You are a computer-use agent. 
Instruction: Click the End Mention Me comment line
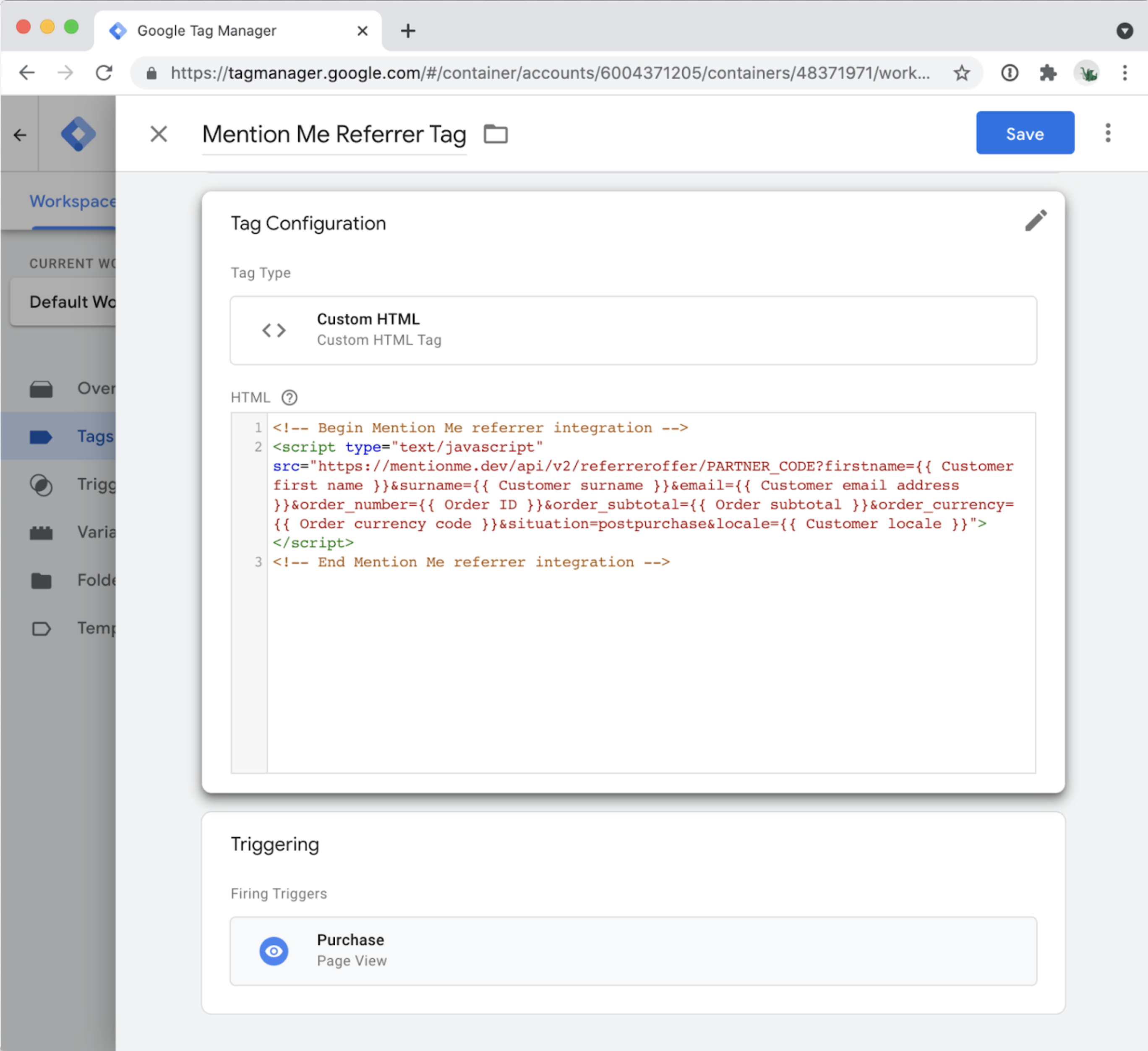(x=471, y=562)
